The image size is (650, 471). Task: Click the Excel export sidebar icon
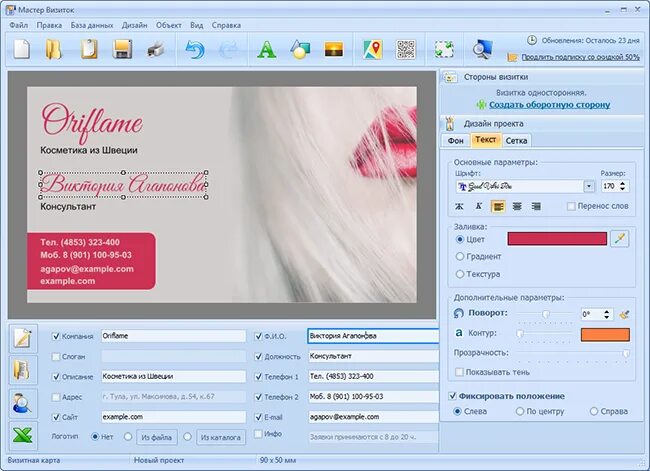[23, 435]
